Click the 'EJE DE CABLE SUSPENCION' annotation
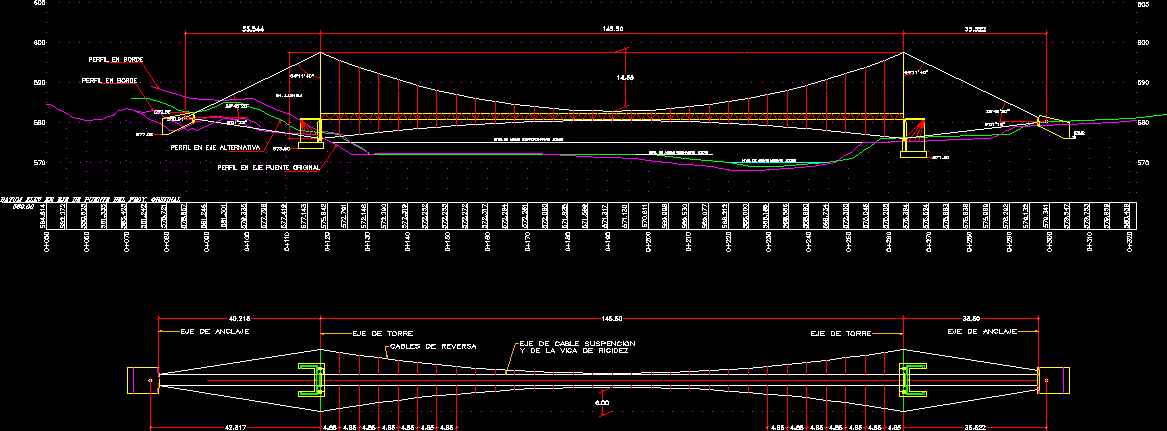The height and width of the screenshot is (431, 1167). pos(578,343)
